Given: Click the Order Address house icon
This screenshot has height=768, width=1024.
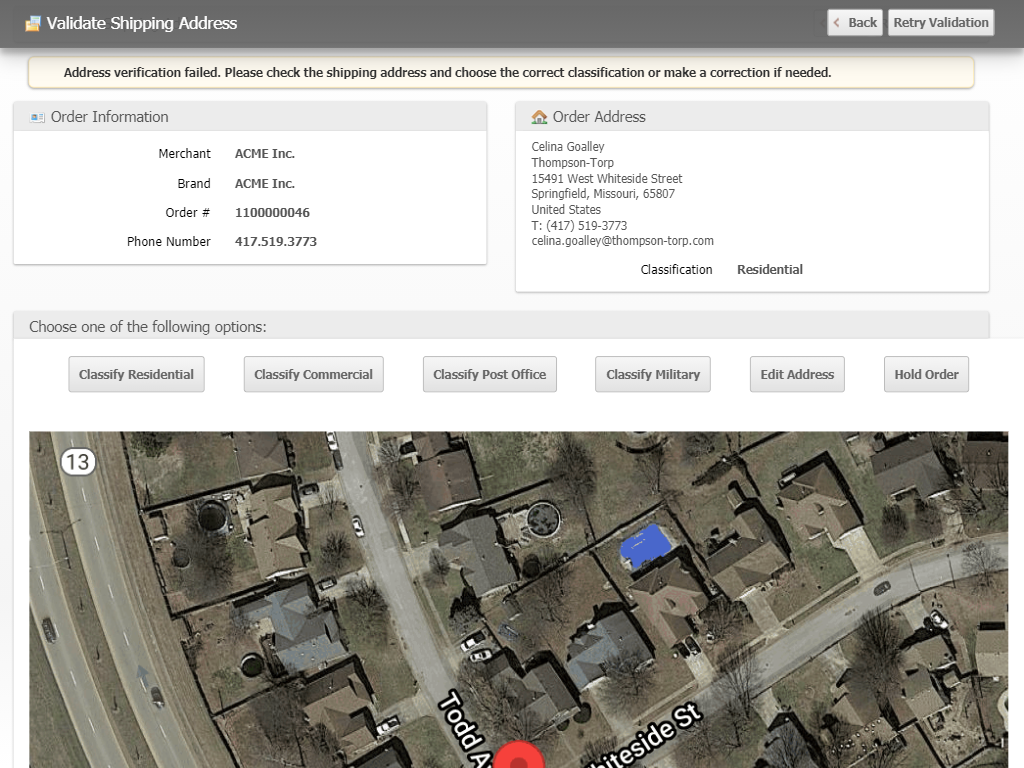Looking at the screenshot, I should click(539, 117).
